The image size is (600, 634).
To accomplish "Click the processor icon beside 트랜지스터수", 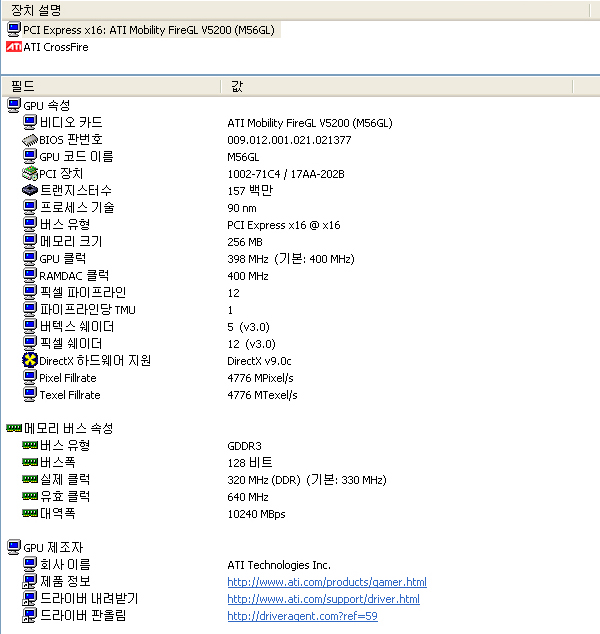I will tap(30, 190).
